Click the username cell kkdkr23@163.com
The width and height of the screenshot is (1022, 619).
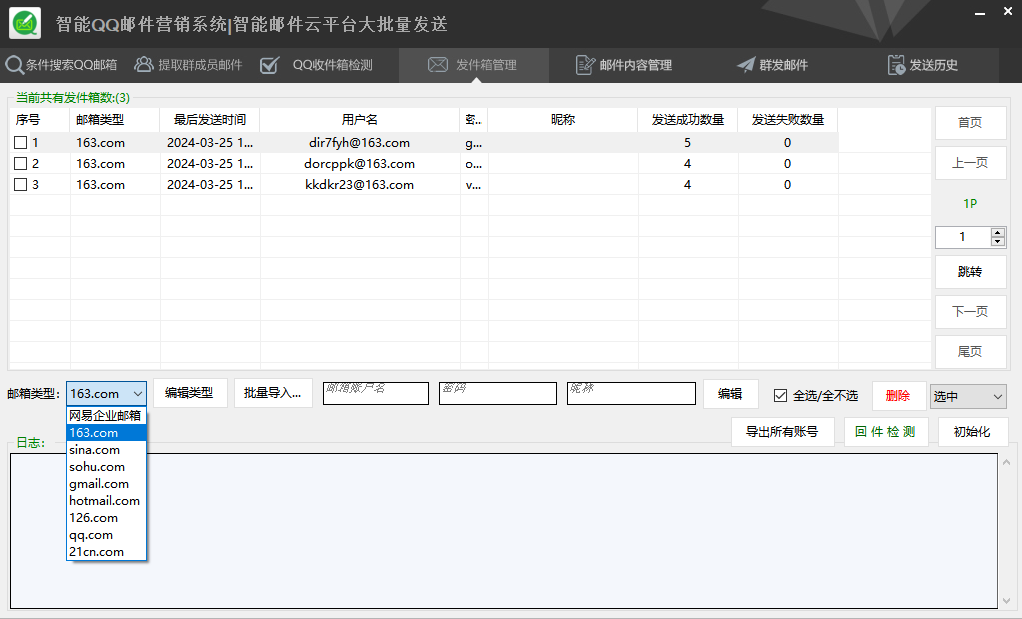coord(360,184)
